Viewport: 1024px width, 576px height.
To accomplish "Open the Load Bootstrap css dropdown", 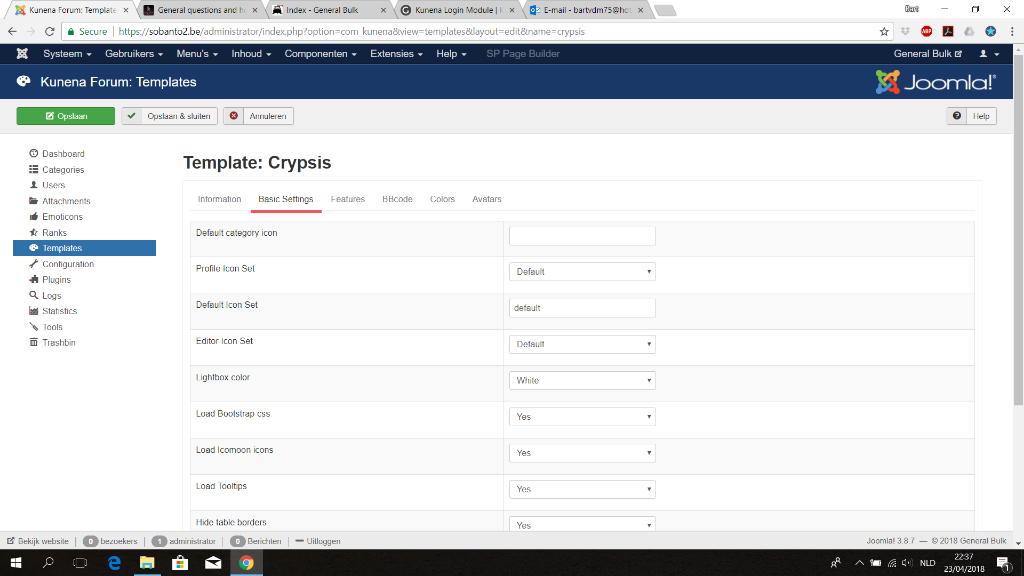I will pyautogui.click(x=582, y=417).
